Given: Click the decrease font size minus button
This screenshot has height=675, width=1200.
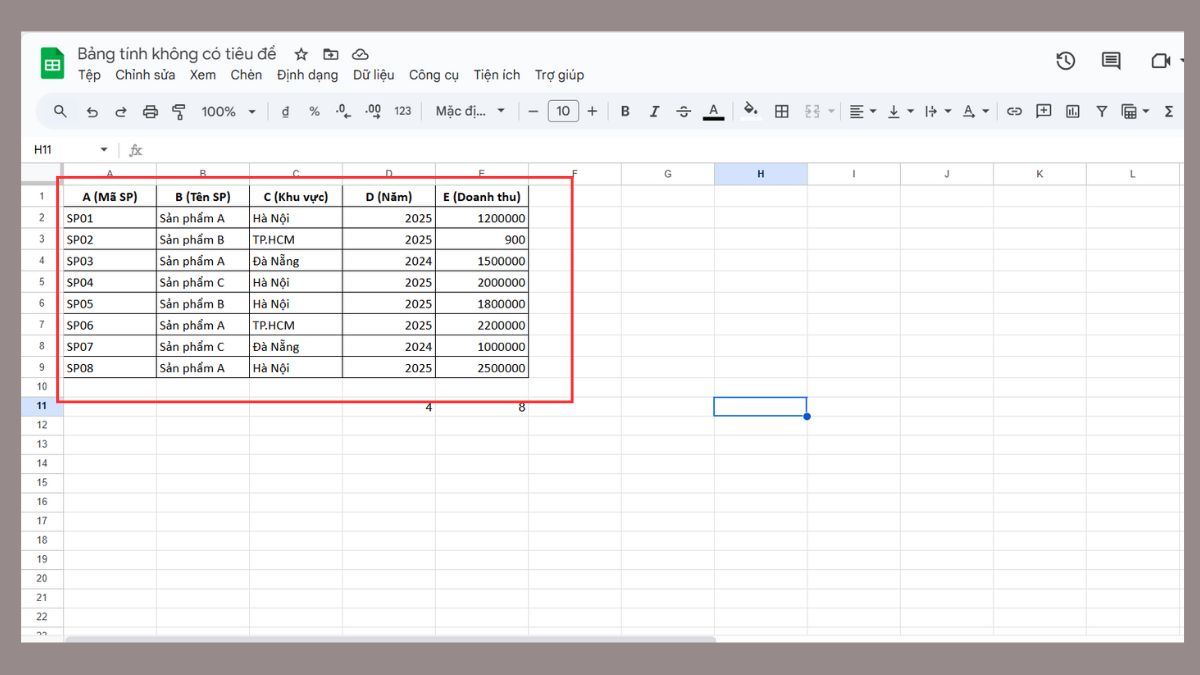Looking at the screenshot, I should [534, 111].
